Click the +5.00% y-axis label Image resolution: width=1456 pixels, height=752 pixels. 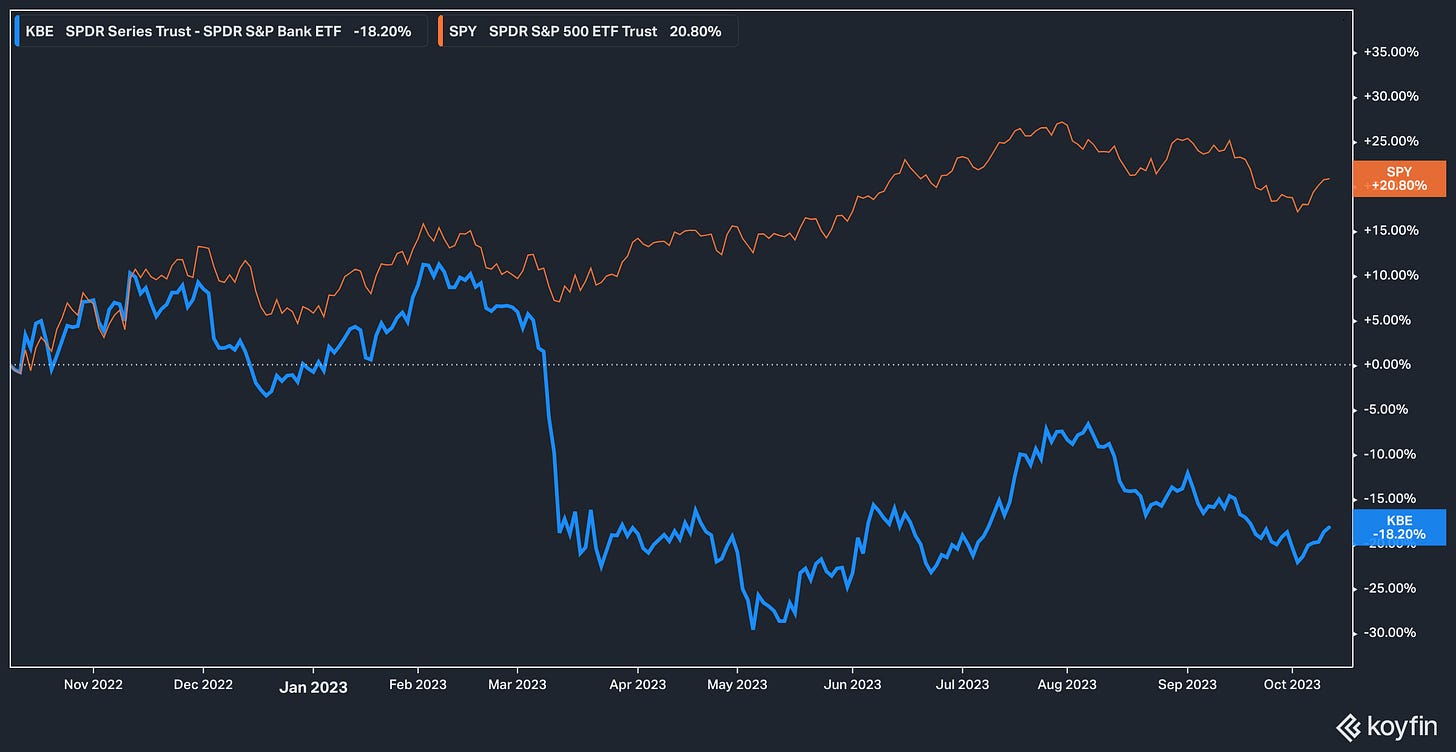(x=1388, y=320)
